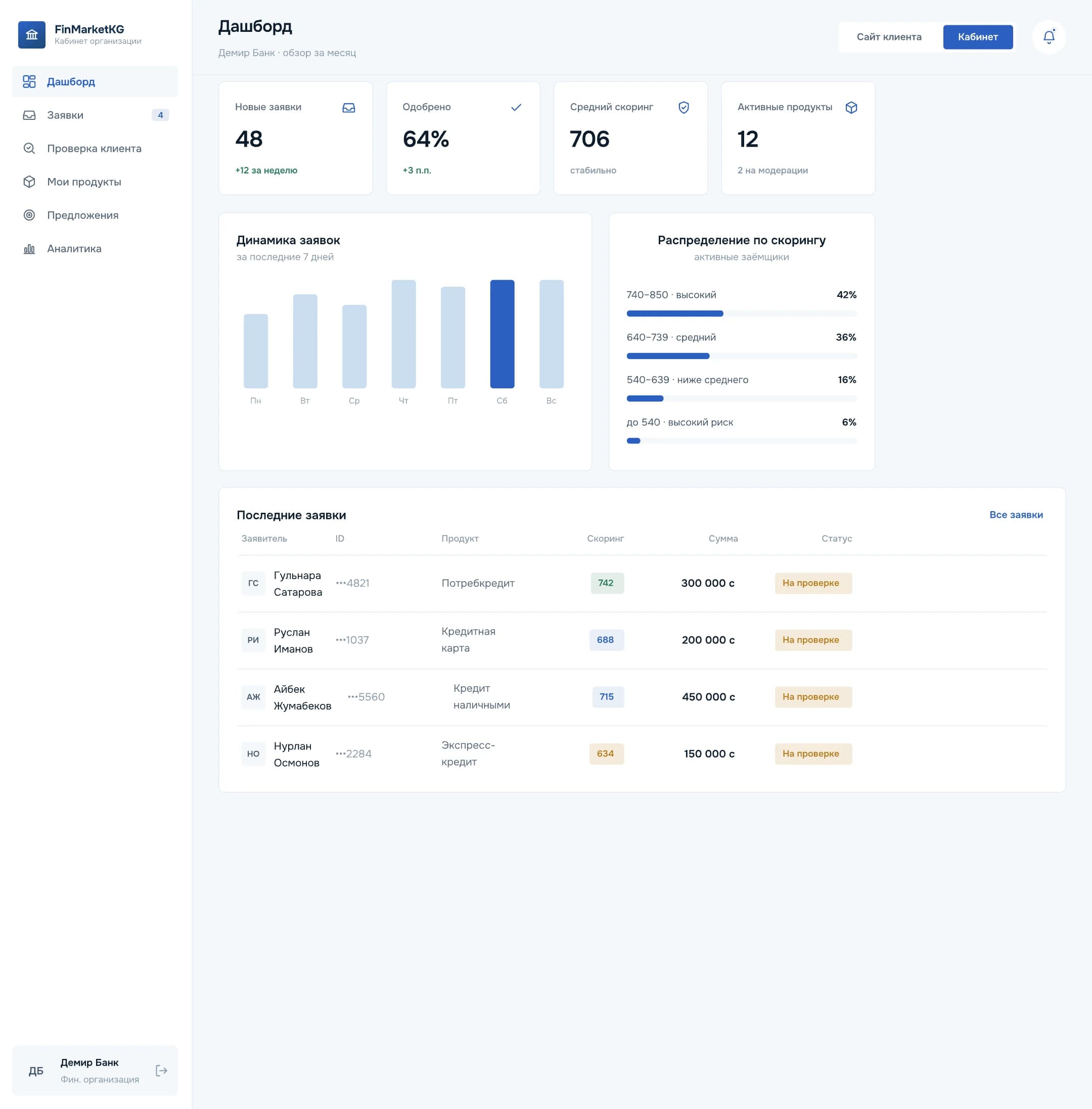Viewport: 1092px width, 1109px height.
Task: Click score badge 715
Action: point(608,696)
